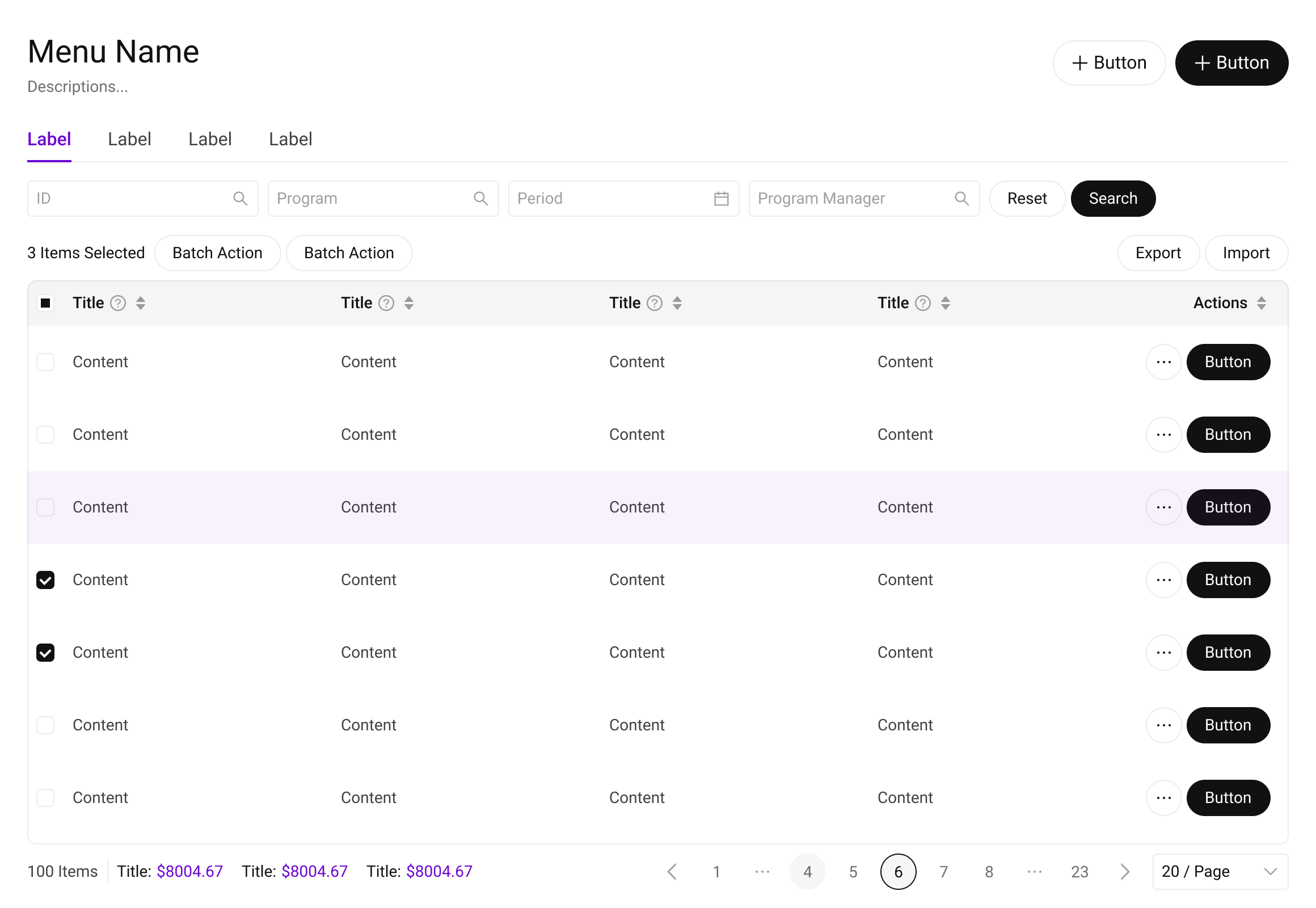The width and height of the screenshot is (1316, 908).
Task: Click the Export button
Action: (1158, 253)
